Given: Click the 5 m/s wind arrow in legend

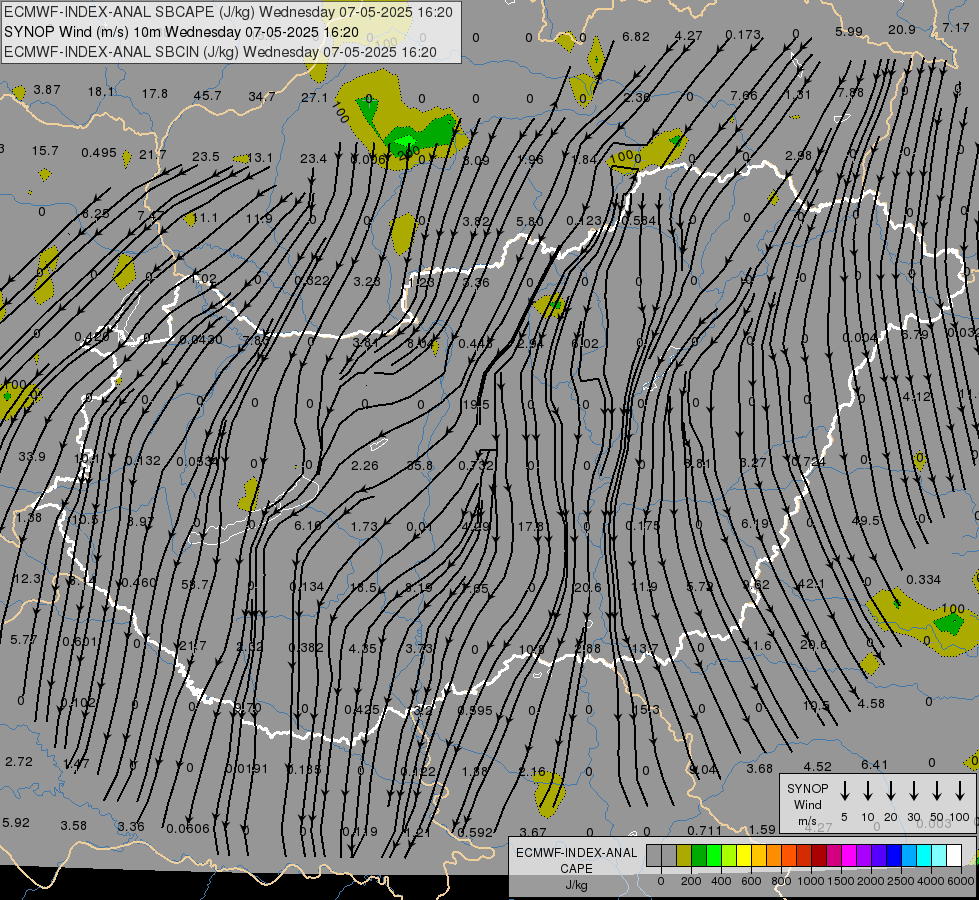Looking at the screenshot, I should (844, 791).
